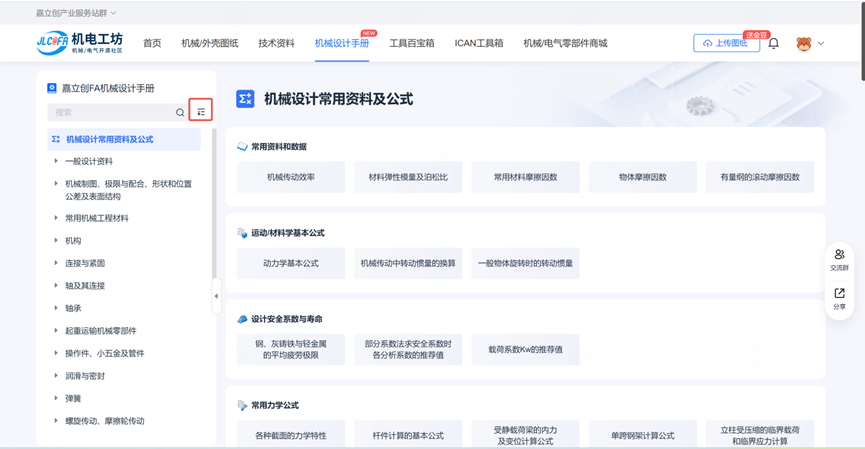865x449 pixels.
Task: Click the 分享 share icon
Action: pos(839,298)
